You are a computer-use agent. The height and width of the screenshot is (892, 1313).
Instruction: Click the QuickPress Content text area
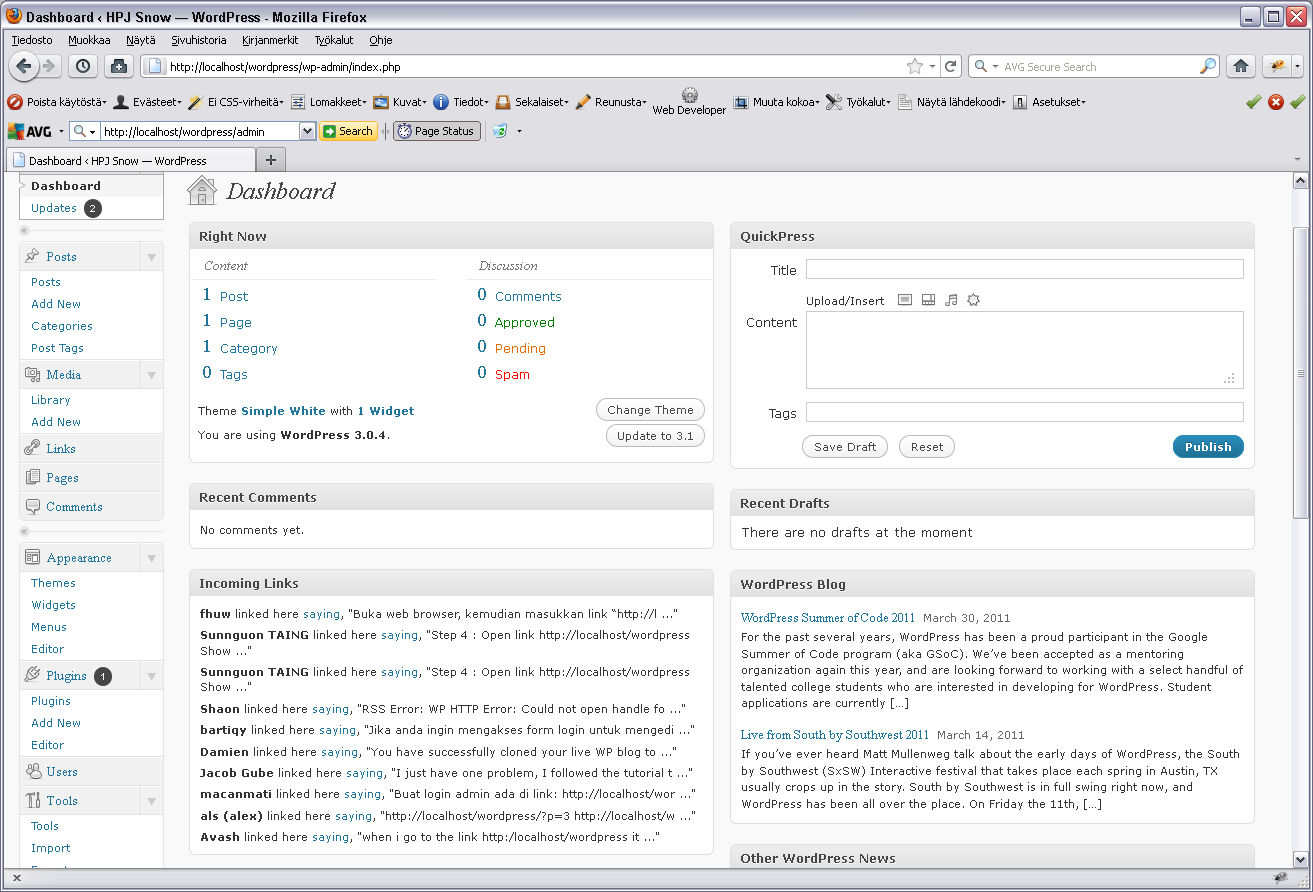click(1025, 349)
